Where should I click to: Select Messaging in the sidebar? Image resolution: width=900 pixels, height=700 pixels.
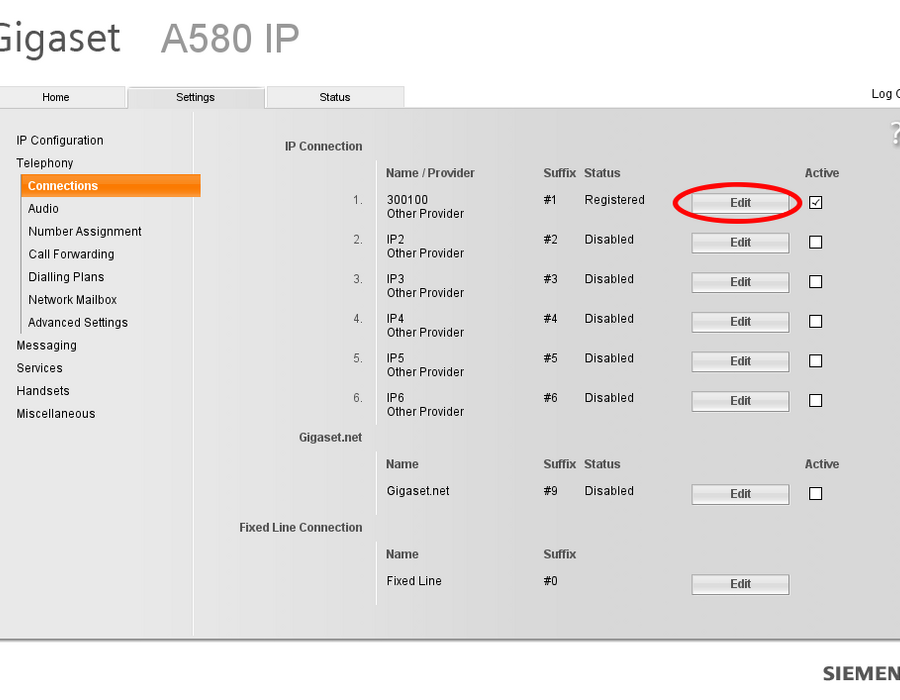click(x=46, y=345)
